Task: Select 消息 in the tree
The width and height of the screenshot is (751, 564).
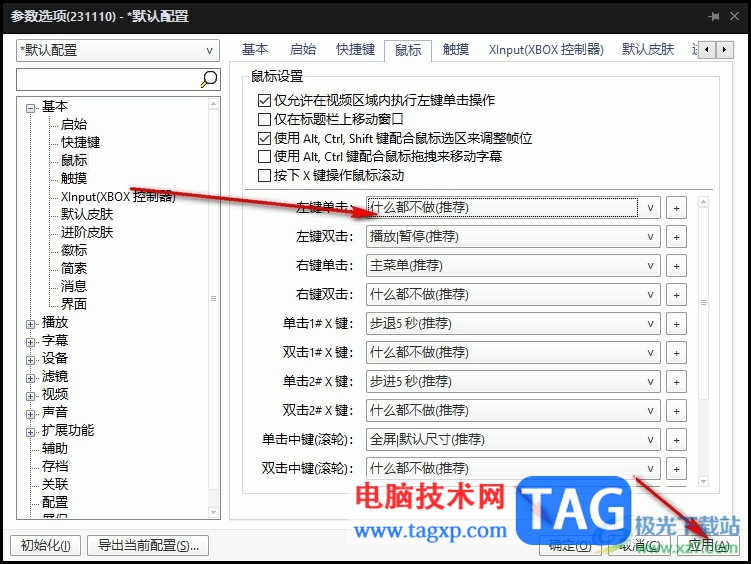Action: [x=74, y=286]
